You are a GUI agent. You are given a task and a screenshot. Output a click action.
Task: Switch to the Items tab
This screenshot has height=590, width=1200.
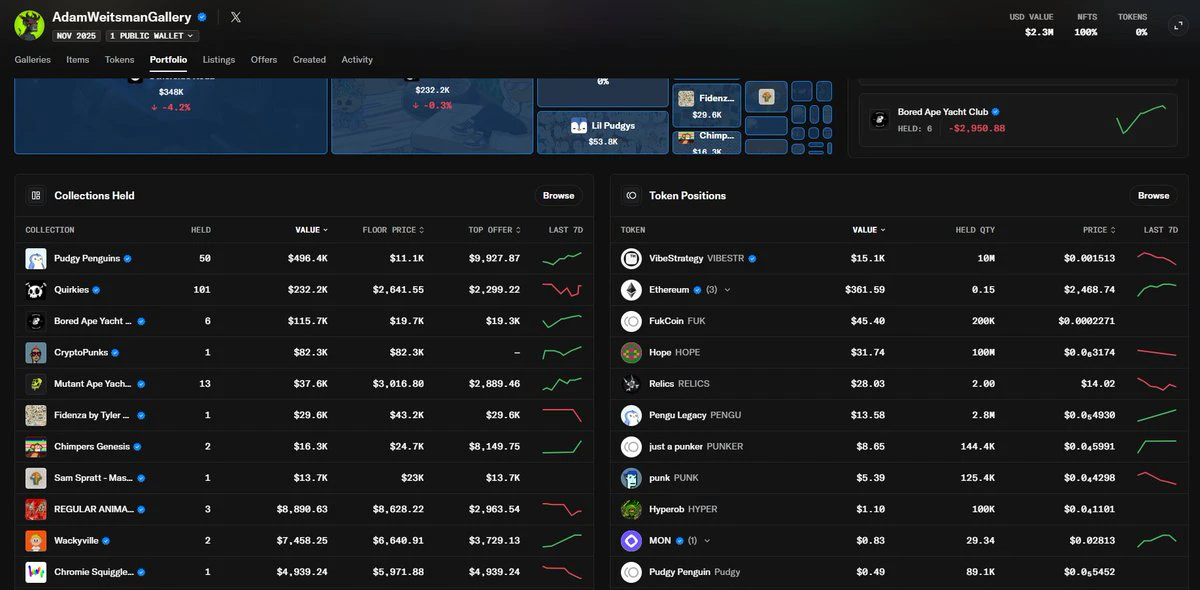78,60
